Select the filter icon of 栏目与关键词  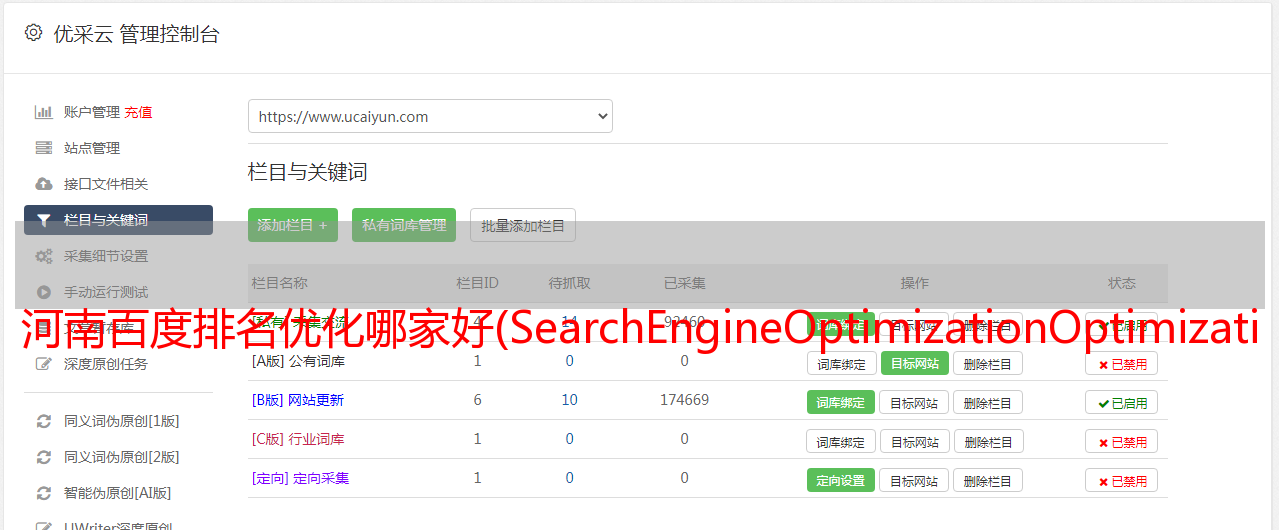43,220
